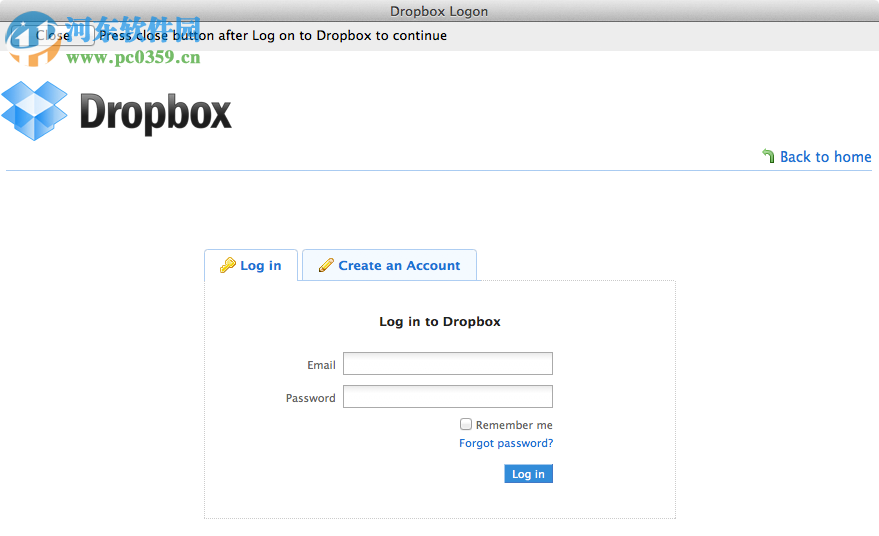Enable the Remember me checkbox

click(x=466, y=424)
